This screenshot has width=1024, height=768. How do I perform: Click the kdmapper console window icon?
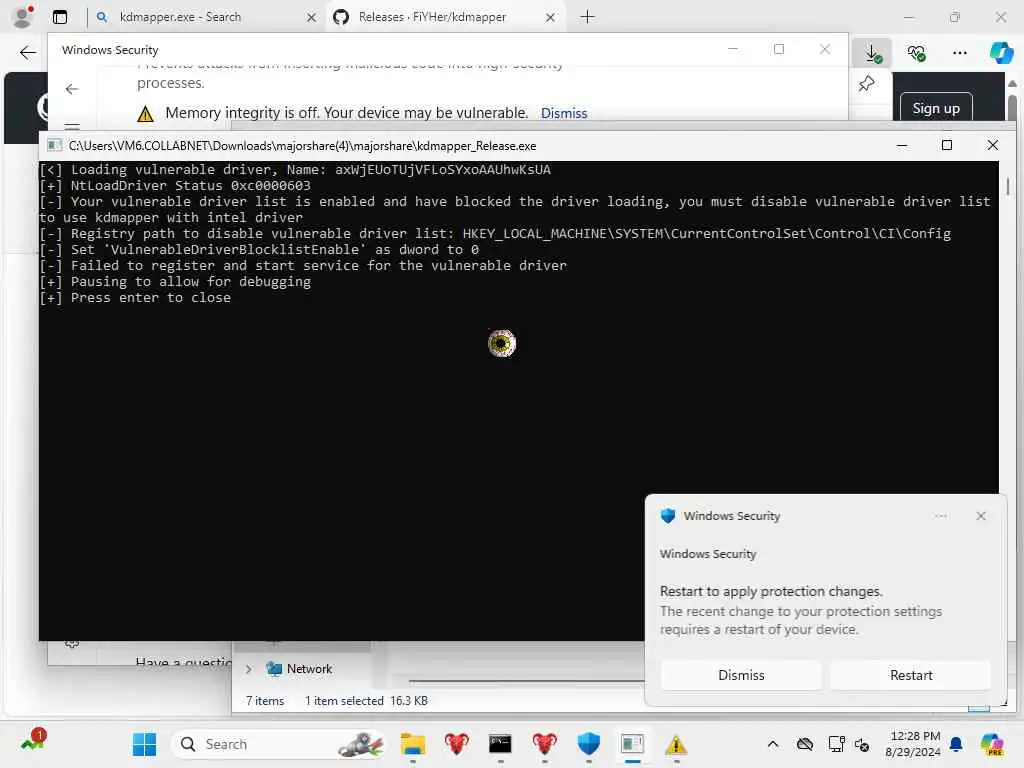click(55, 145)
